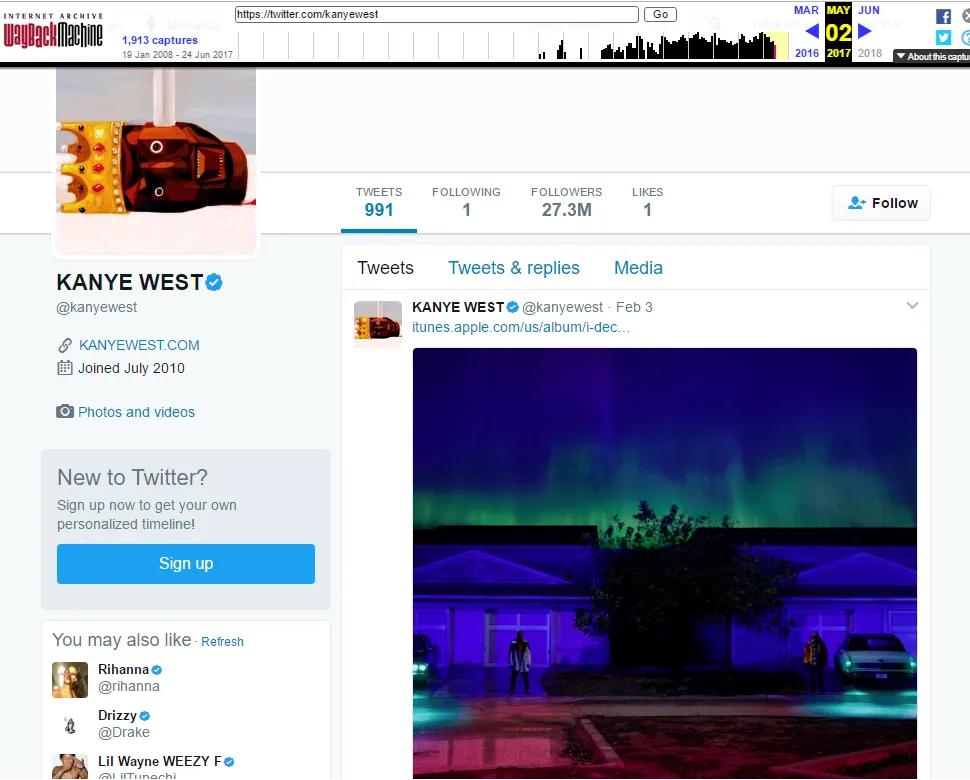Image resolution: width=970 pixels, height=780 pixels.
Task: Click the @kanyewest profile handle
Action: 97,307
